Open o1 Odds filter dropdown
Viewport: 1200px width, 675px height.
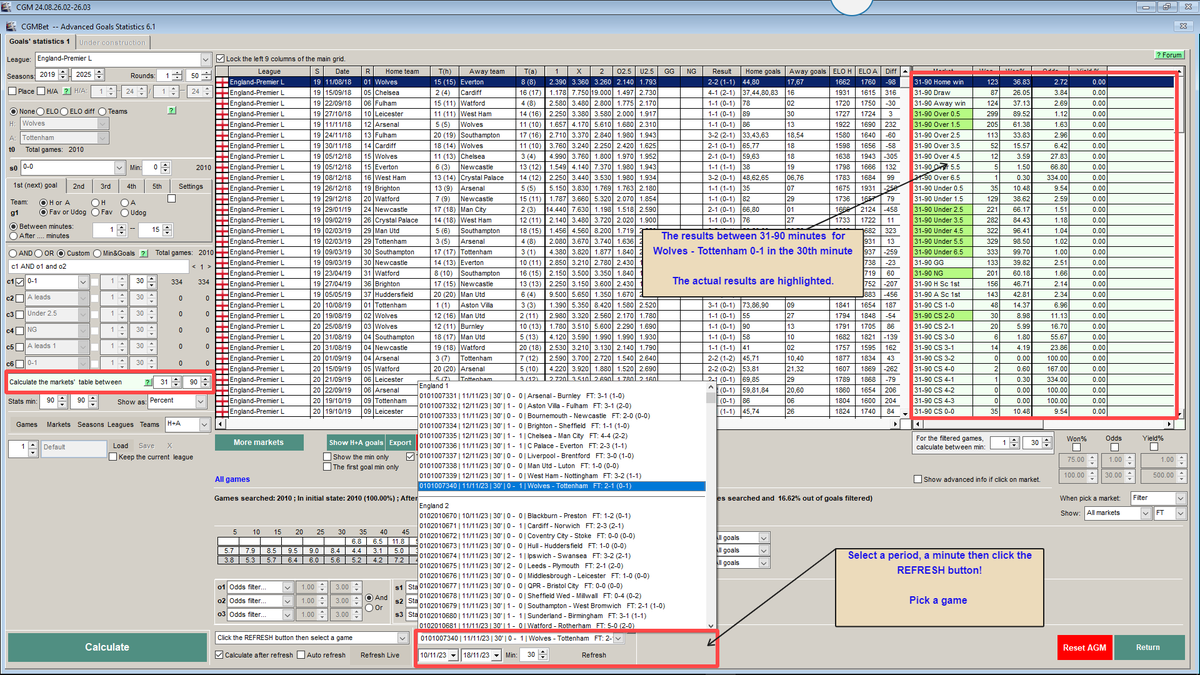[285, 586]
